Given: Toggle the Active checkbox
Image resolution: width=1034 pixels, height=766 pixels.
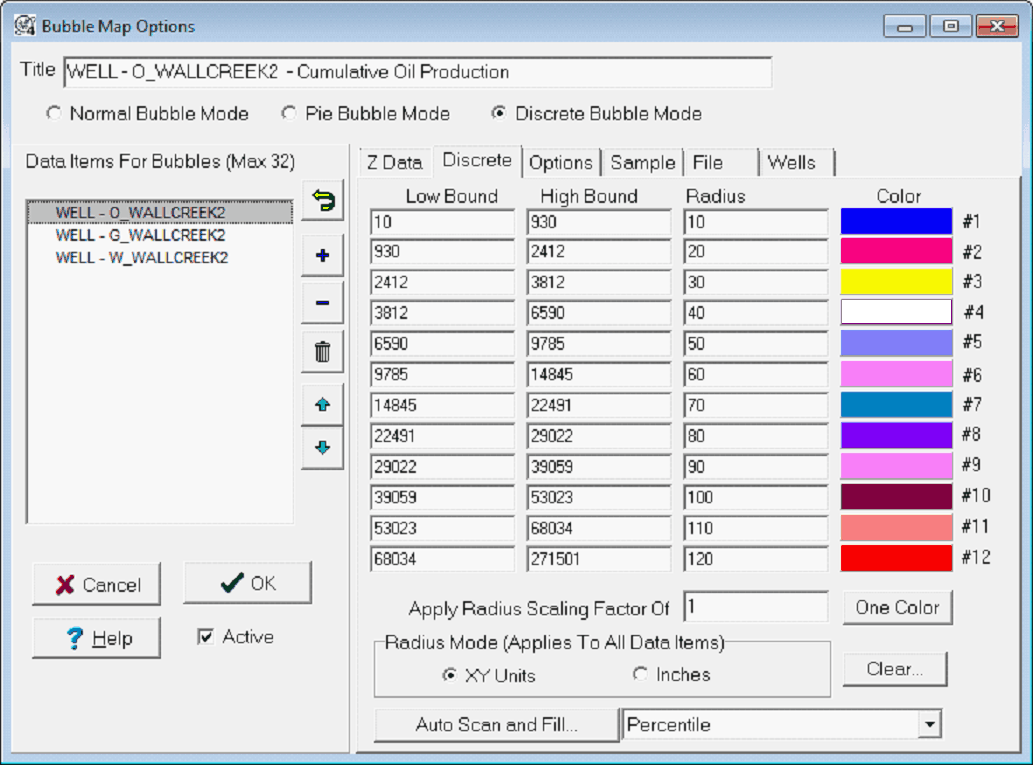Looking at the screenshot, I should click(206, 636).
